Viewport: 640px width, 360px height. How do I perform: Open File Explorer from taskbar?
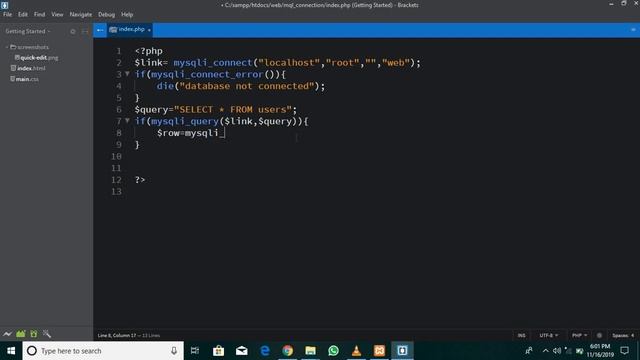tap(311, 351)
